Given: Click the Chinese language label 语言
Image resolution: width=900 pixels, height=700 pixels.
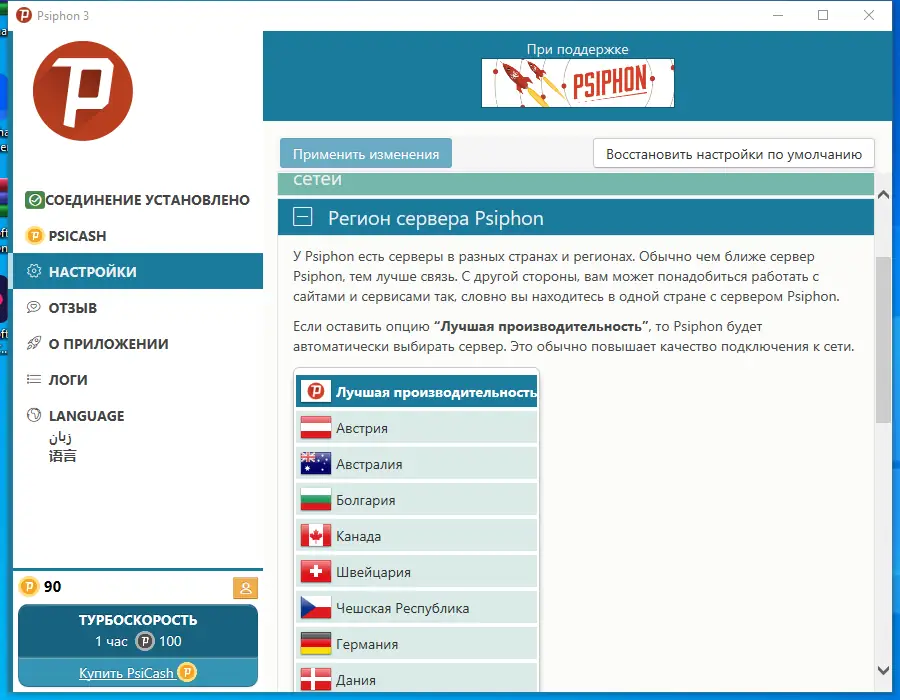Looking at the screenshot, I should pyautogui.click(x=62, y=456).
